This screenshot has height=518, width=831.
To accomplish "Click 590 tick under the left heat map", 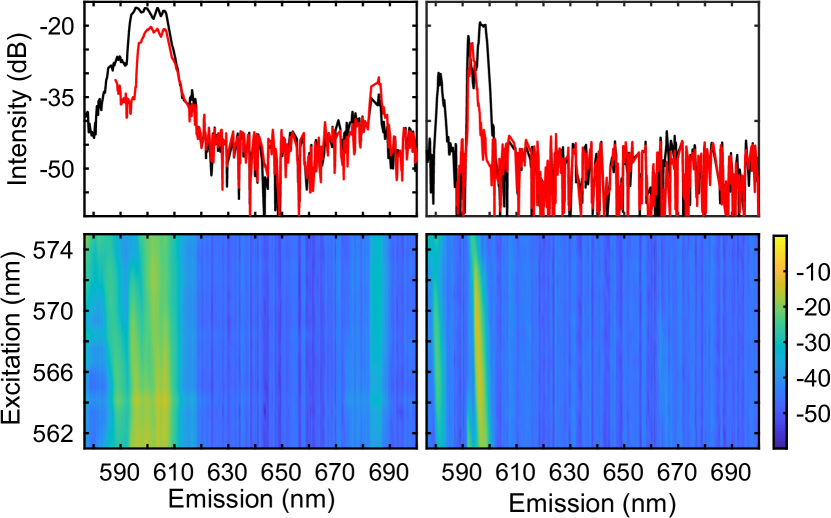I will 121,472.
